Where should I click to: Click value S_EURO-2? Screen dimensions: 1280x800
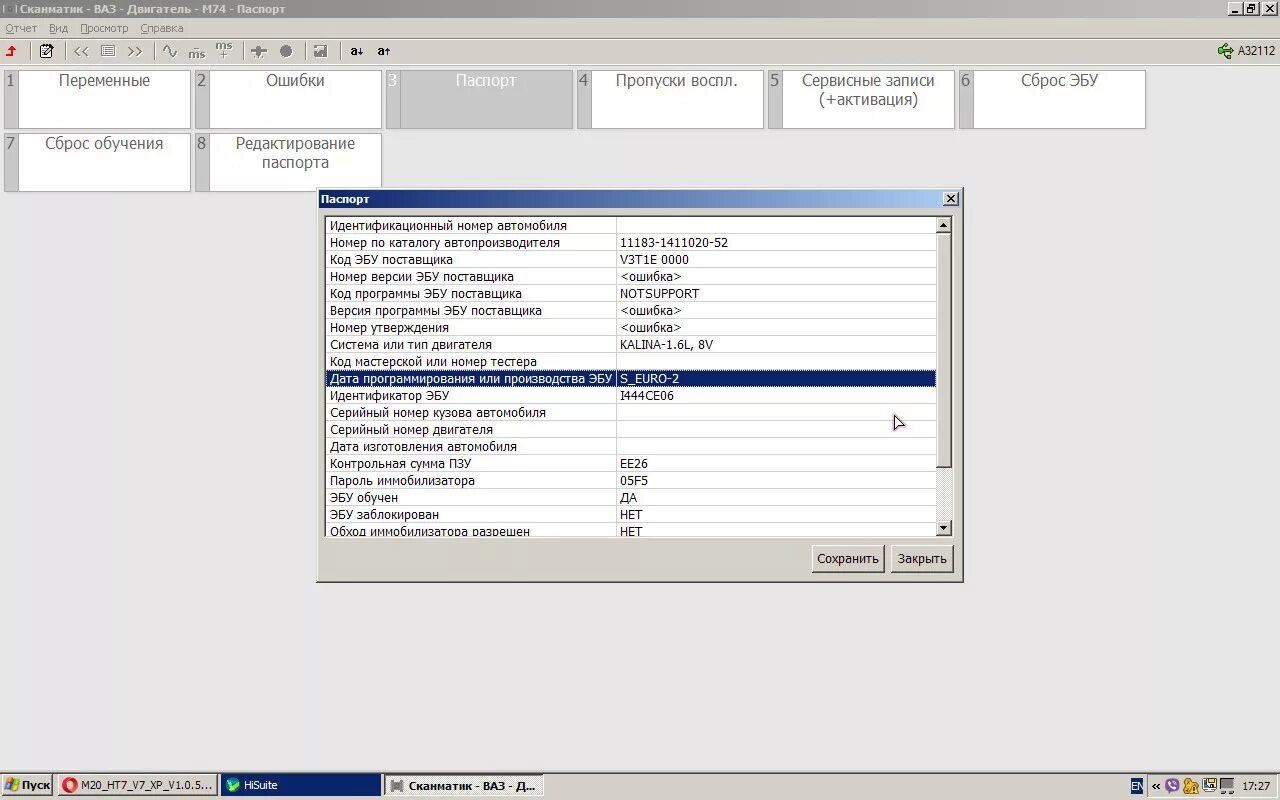(x=650, y=379)
